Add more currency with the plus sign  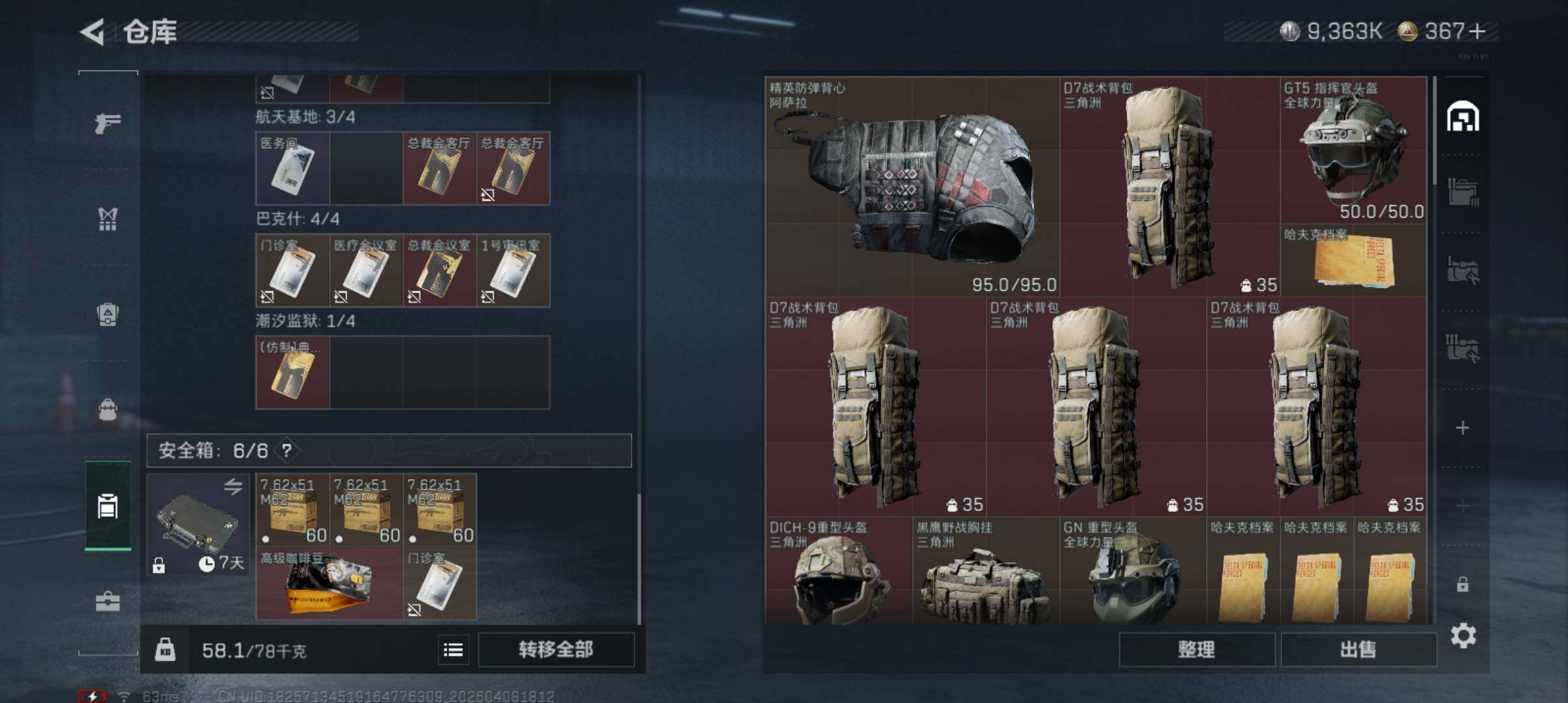(1477, 31)
